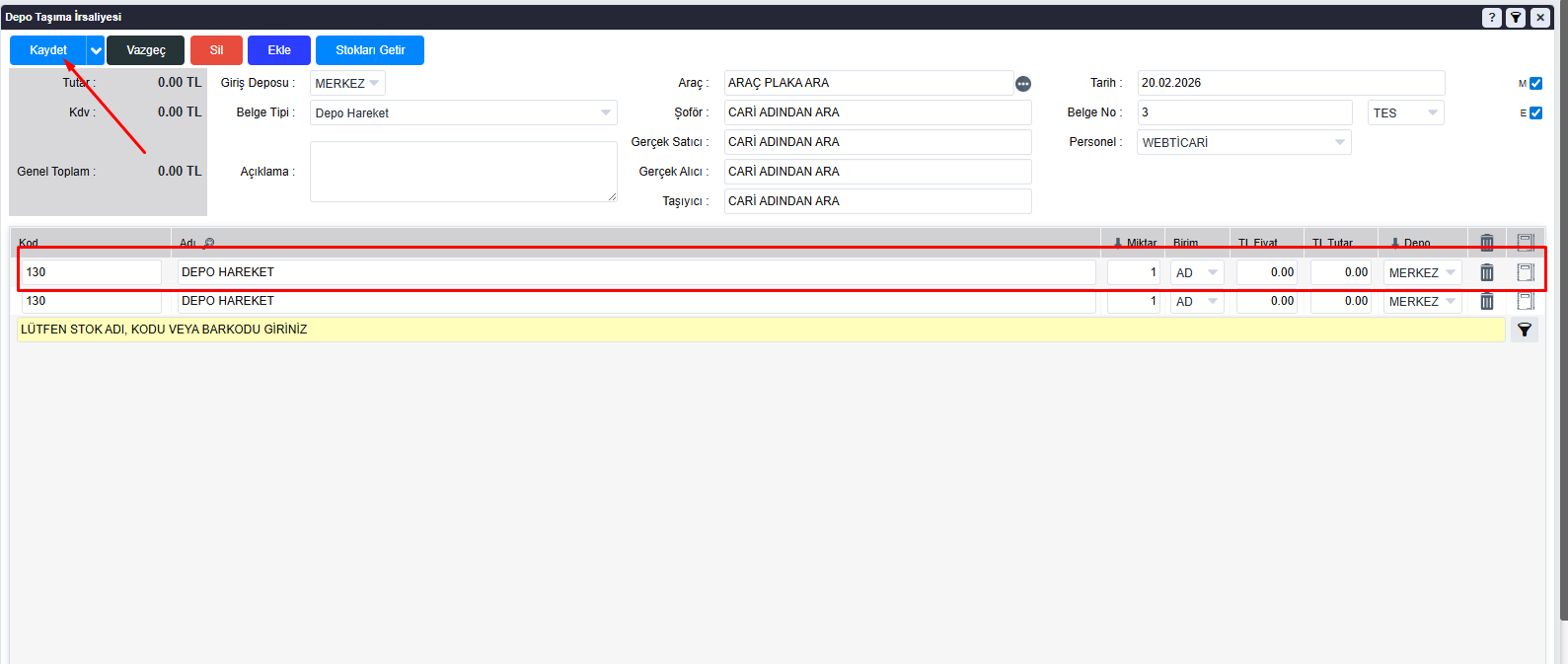Uncheck the M checkbox
Screen dimensions: 1568x664
point(1535,84)
